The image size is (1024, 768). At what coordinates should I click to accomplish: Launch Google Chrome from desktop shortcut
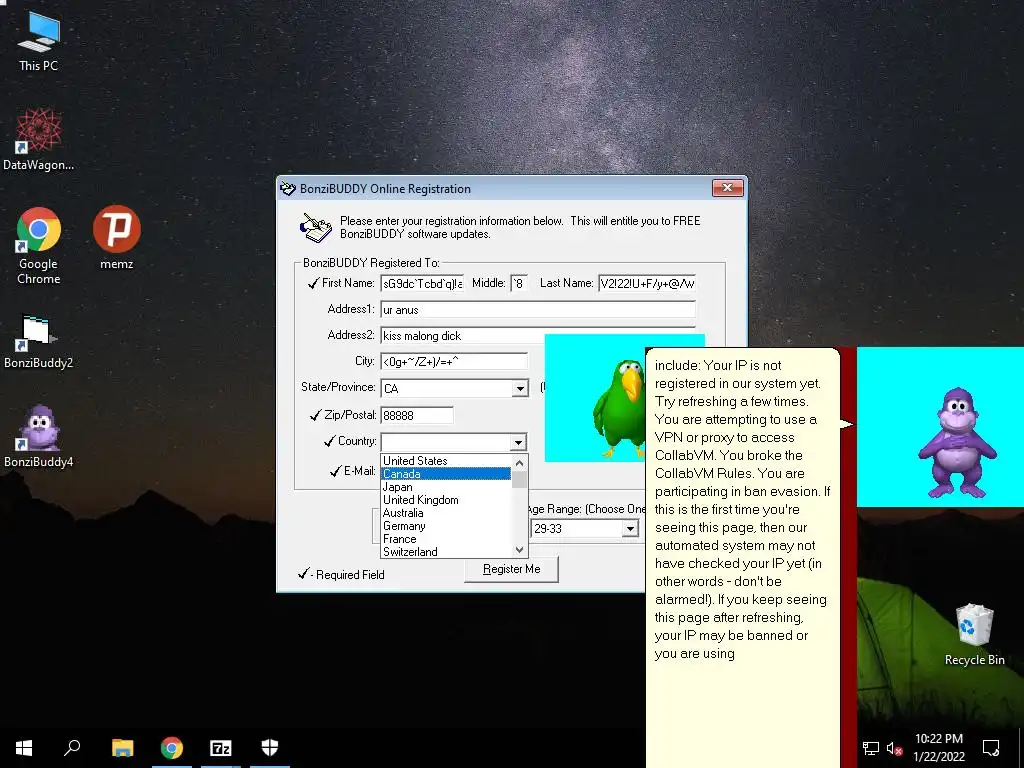39,246
